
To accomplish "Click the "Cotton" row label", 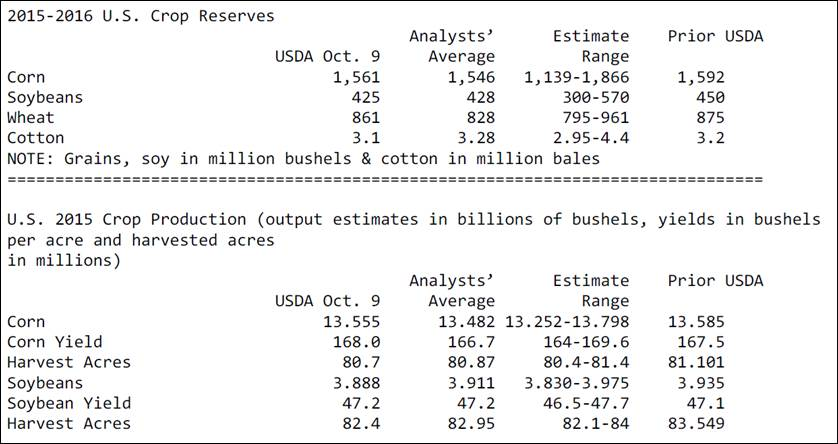I will (35, 138).
